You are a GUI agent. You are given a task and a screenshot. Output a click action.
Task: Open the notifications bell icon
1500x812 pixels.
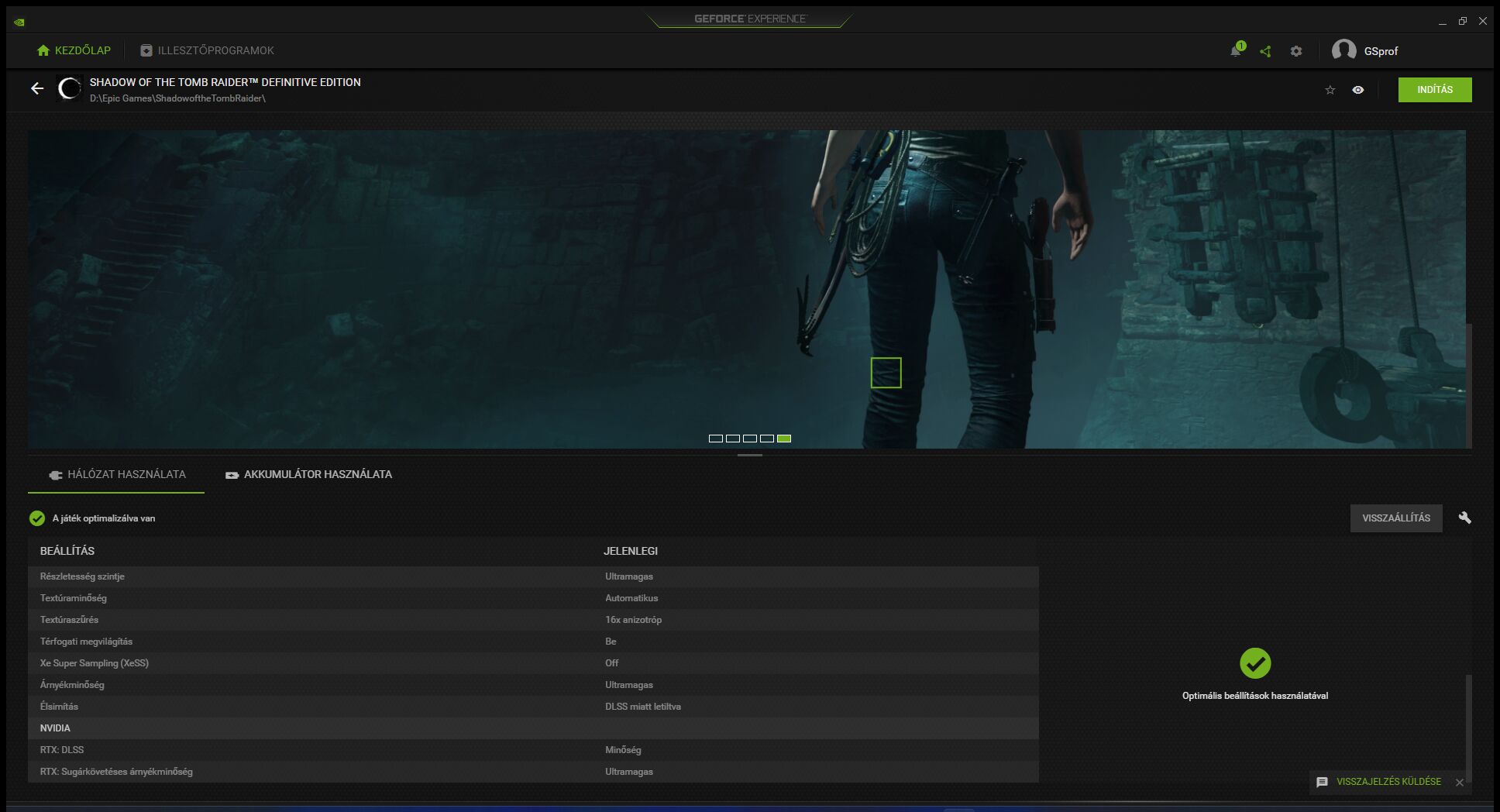point(1237,50)
